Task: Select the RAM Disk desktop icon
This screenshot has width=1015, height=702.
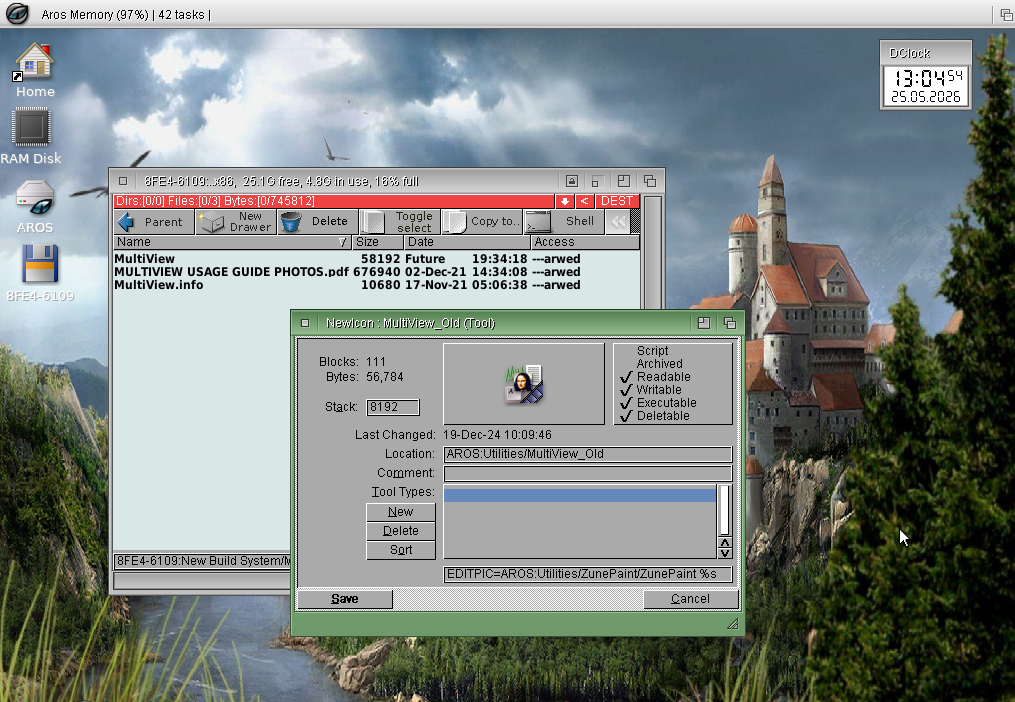Action: 30,137
